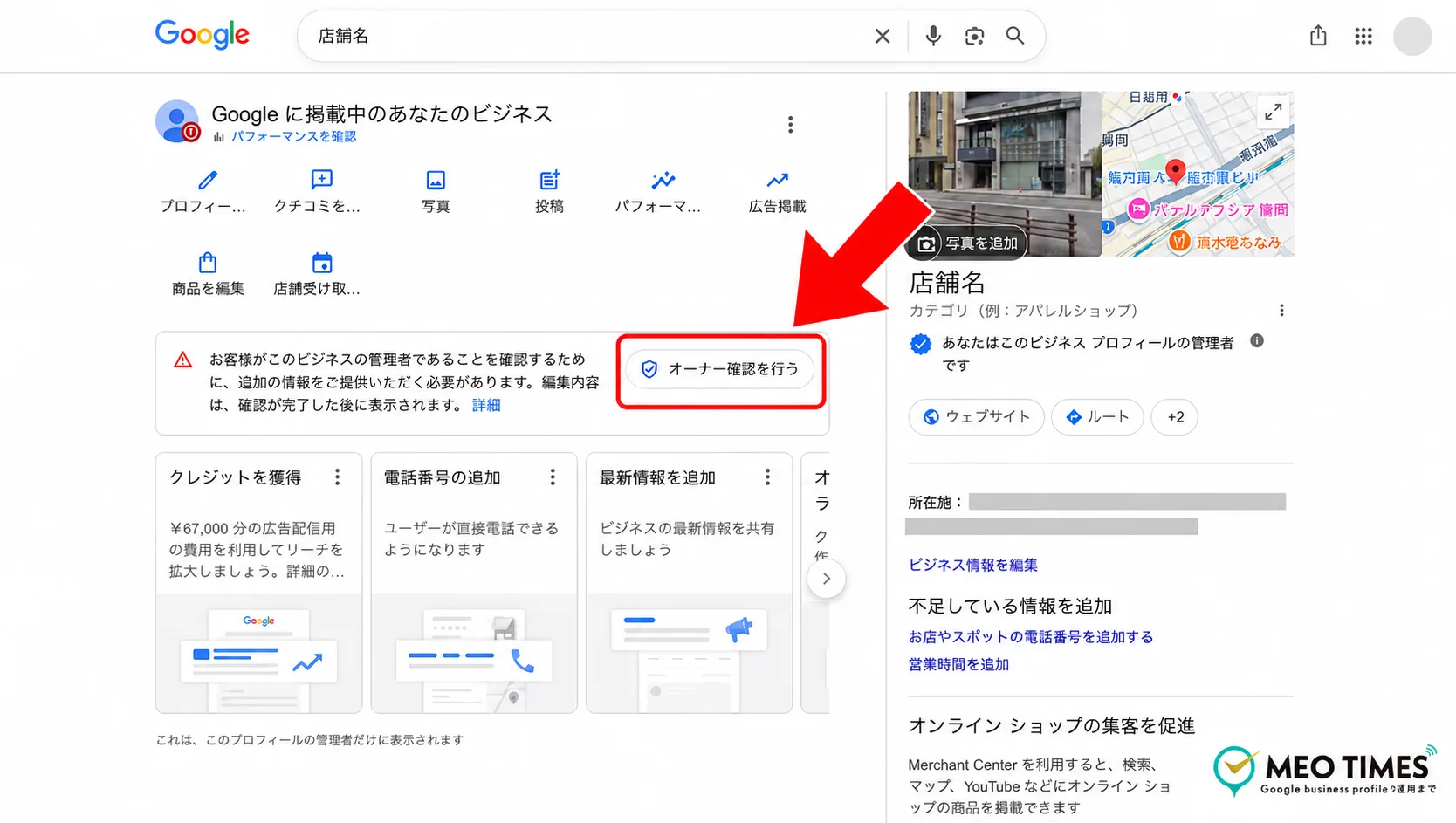1456x823 pixels.
Task: Open the クレジットを獲得 card
Action: (x=258, y=583)
